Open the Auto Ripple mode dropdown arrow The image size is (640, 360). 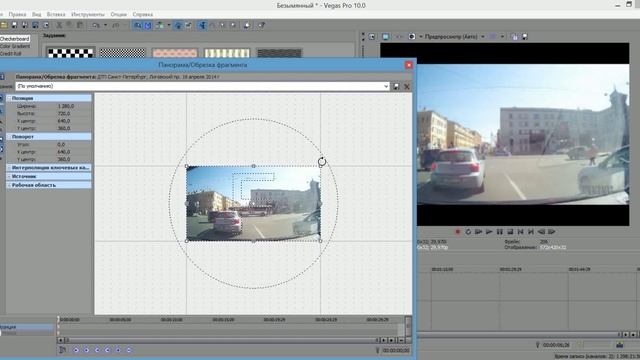point(169,25)
